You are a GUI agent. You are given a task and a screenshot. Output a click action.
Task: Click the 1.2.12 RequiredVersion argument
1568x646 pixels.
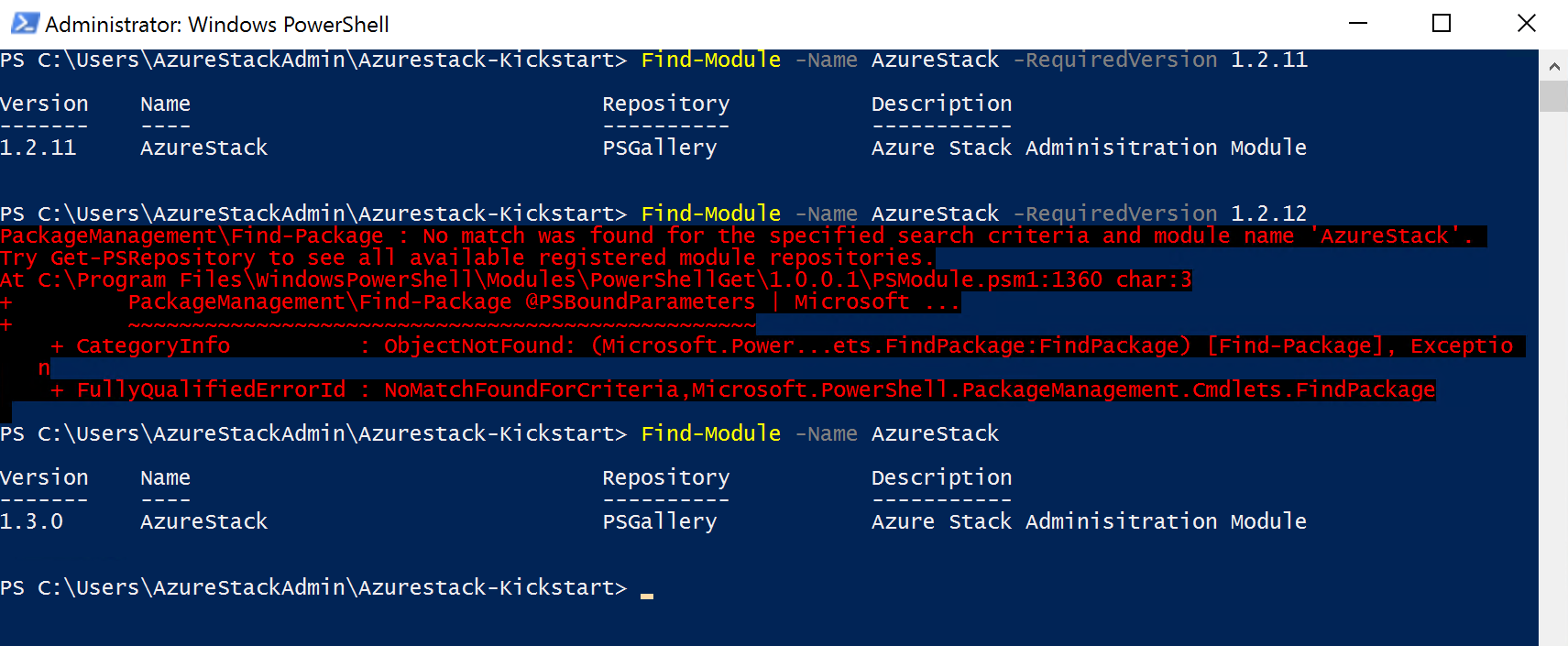tap(1269, 214)
